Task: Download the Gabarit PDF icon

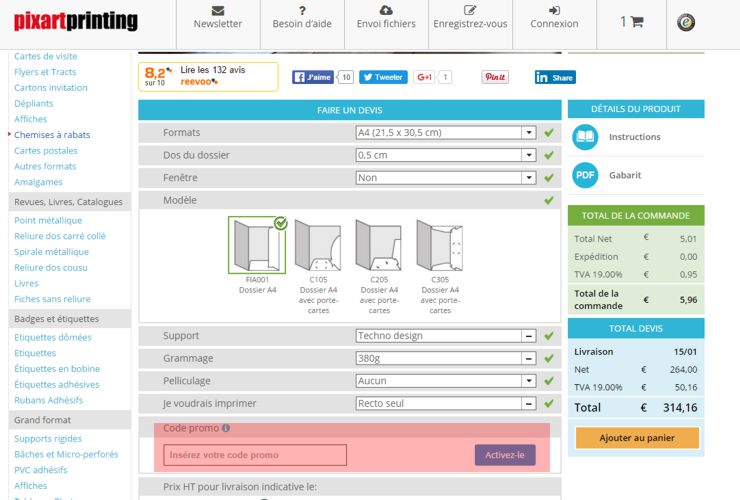Action: pyautogui.click(x=585, y=175)
